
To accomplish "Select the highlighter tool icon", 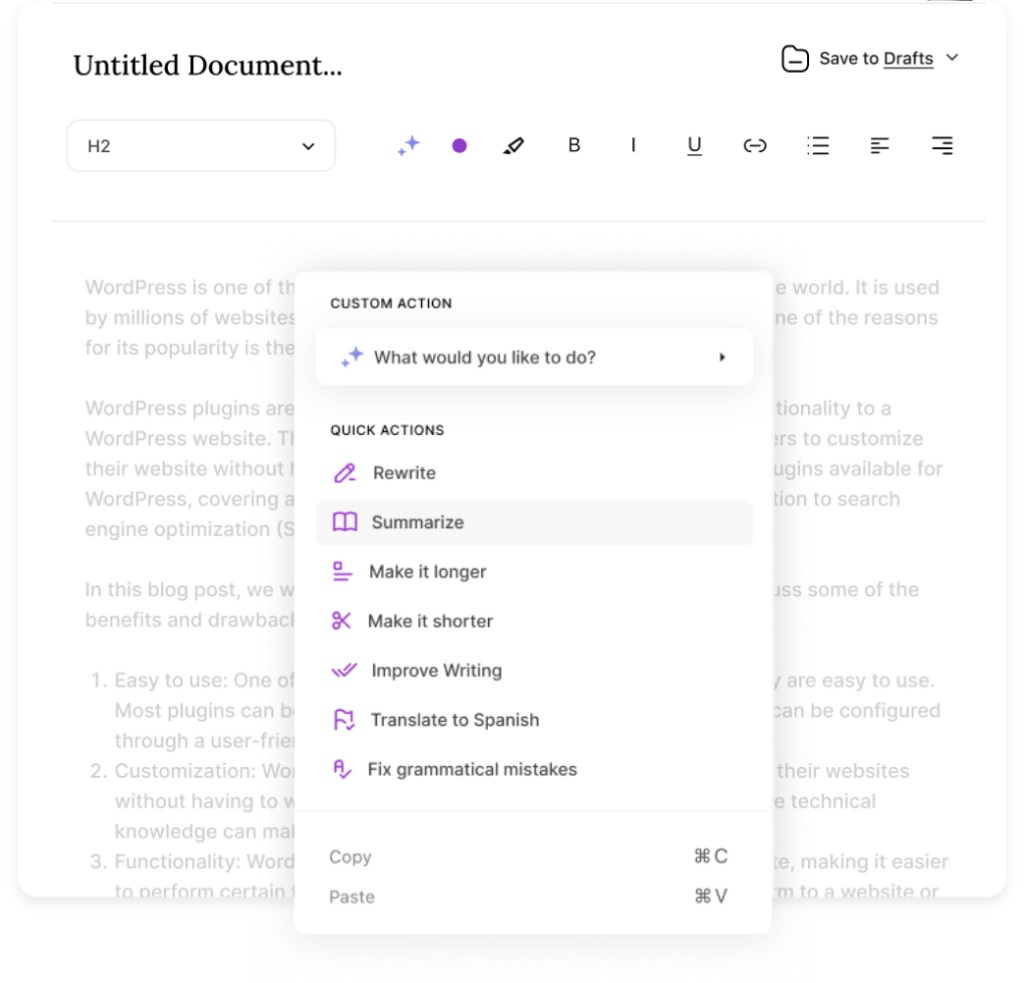I will point(514,146).
